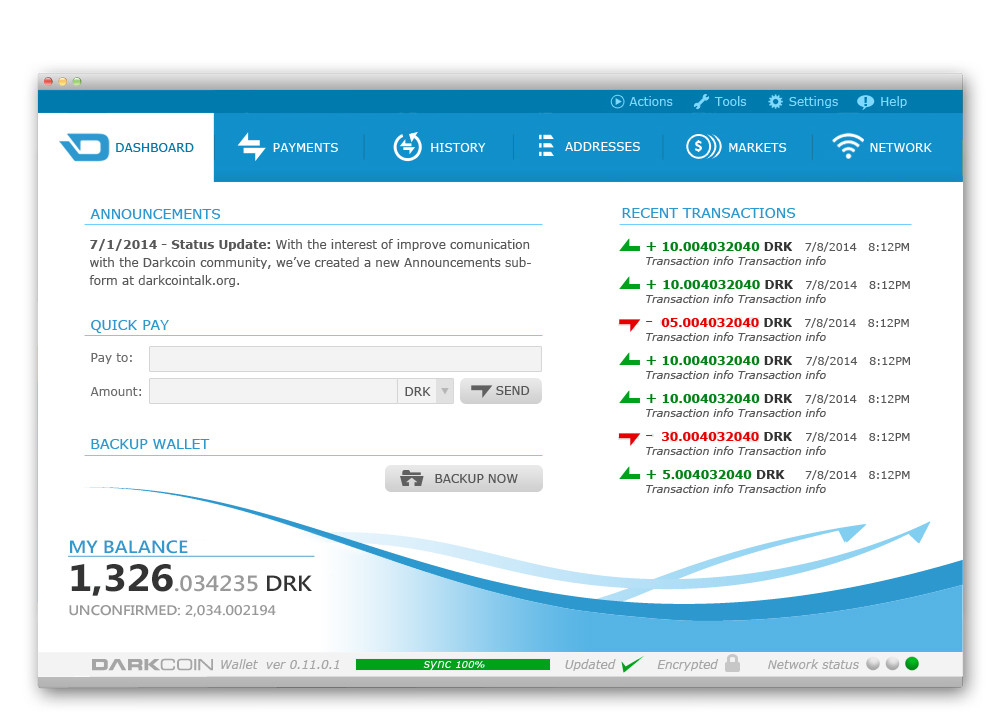Open the History tab

[439, 147]
